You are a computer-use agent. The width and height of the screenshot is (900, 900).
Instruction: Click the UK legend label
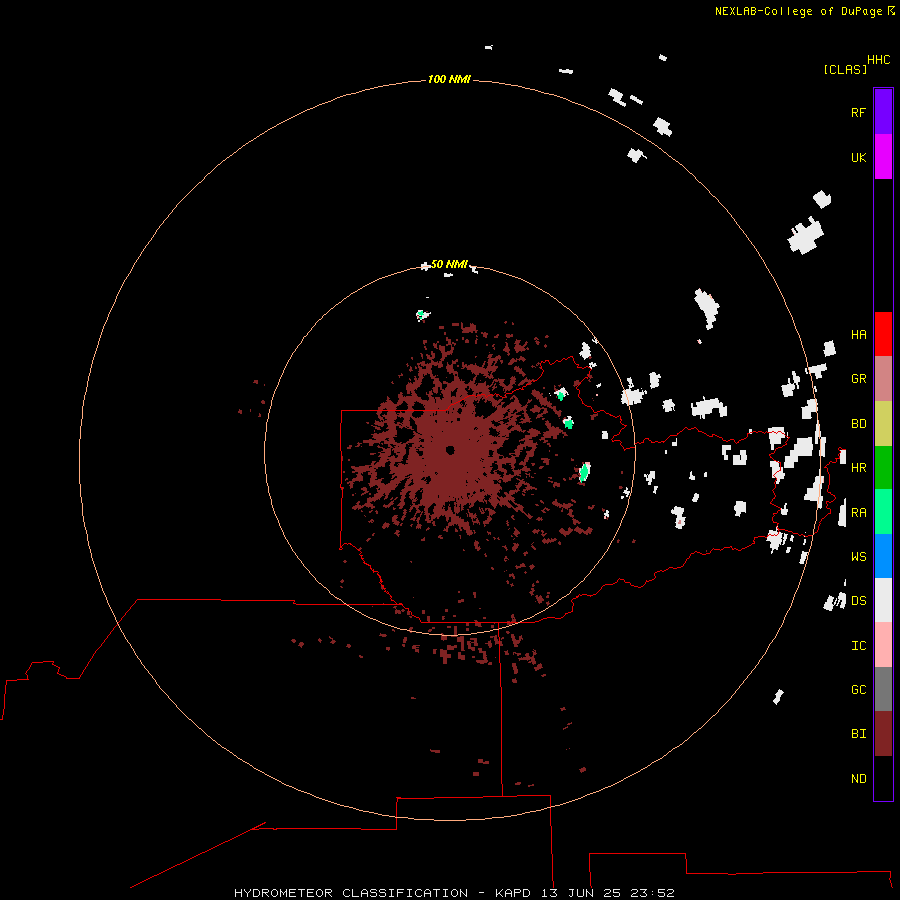tap(858, 157)
